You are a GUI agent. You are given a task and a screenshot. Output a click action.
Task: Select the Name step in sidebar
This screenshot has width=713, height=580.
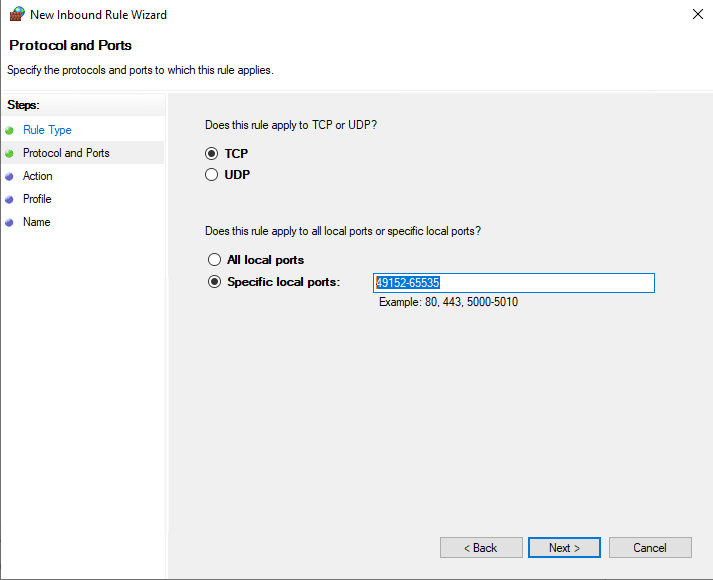[37, 222]
